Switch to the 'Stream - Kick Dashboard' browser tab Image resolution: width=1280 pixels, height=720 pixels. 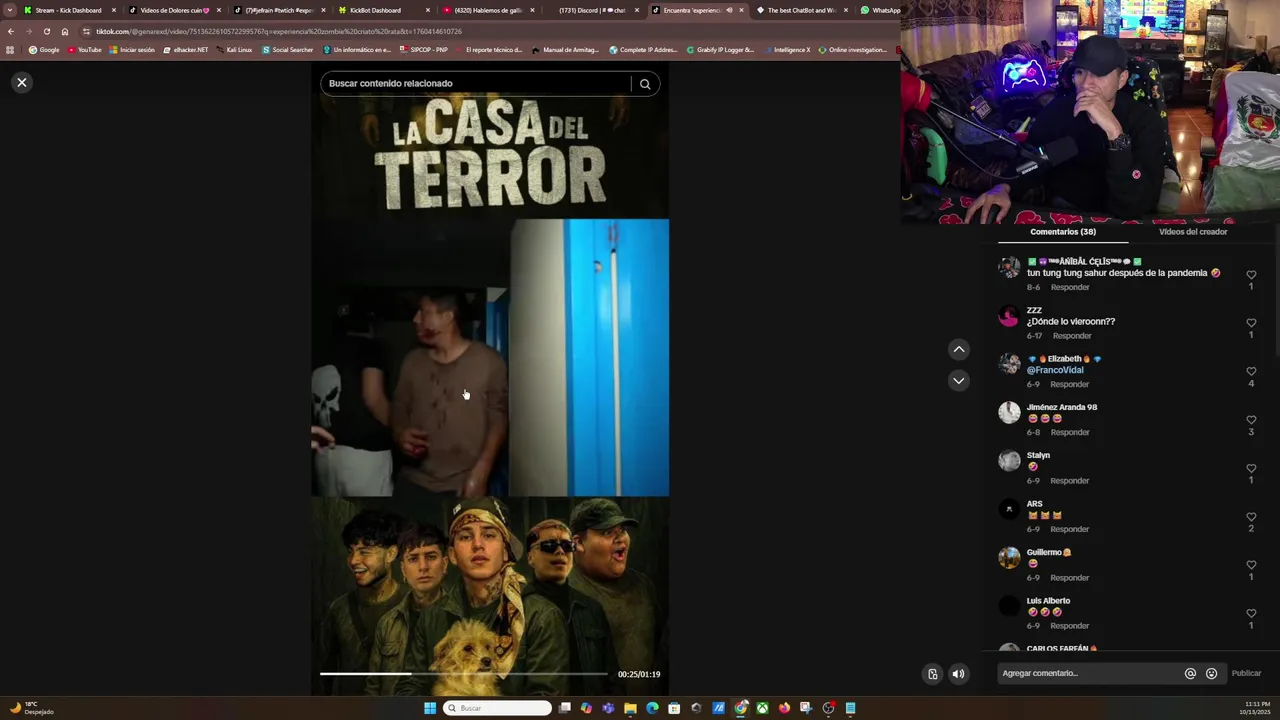pos(68,10)
